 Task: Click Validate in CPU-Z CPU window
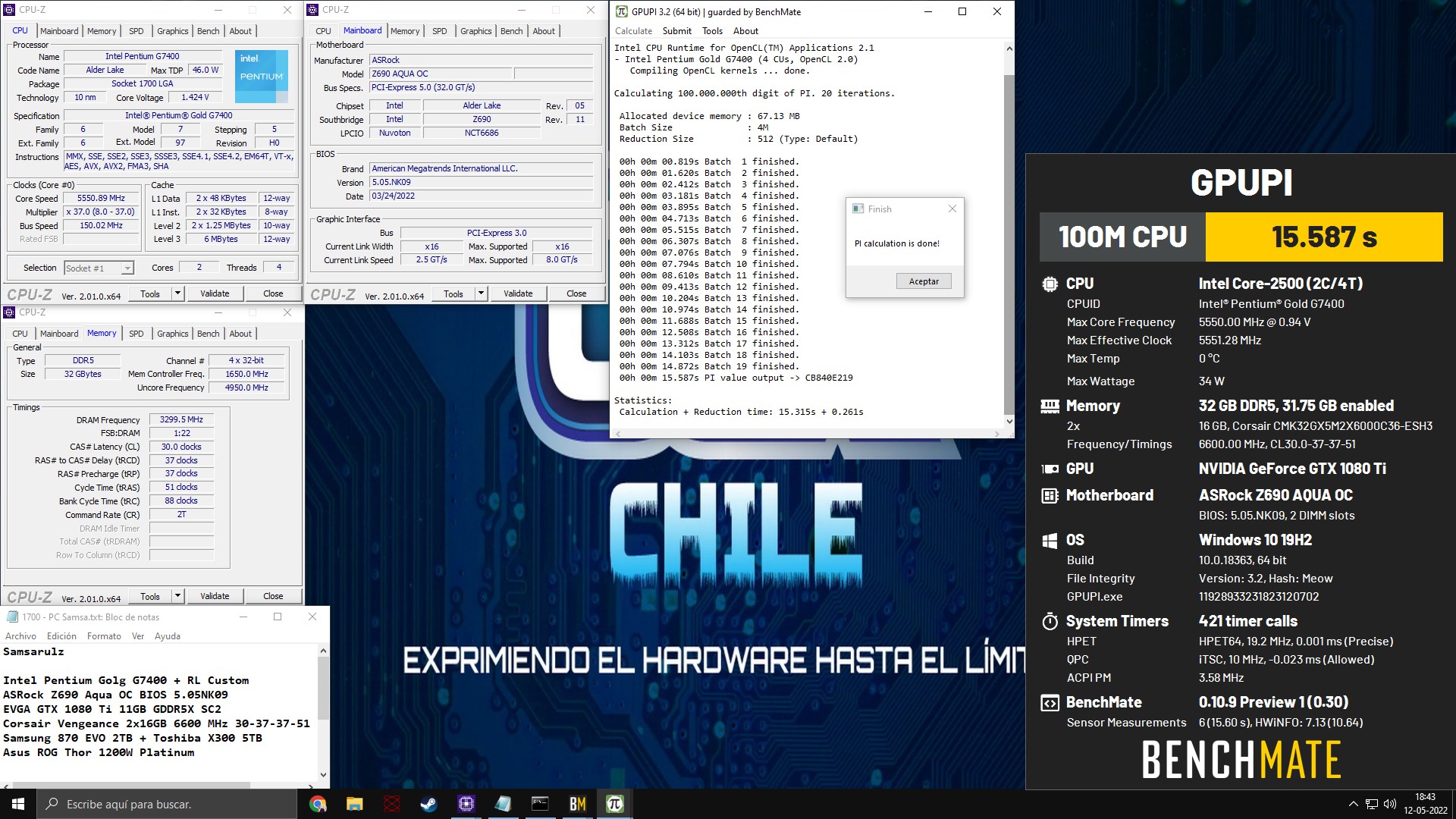(215, 293)
